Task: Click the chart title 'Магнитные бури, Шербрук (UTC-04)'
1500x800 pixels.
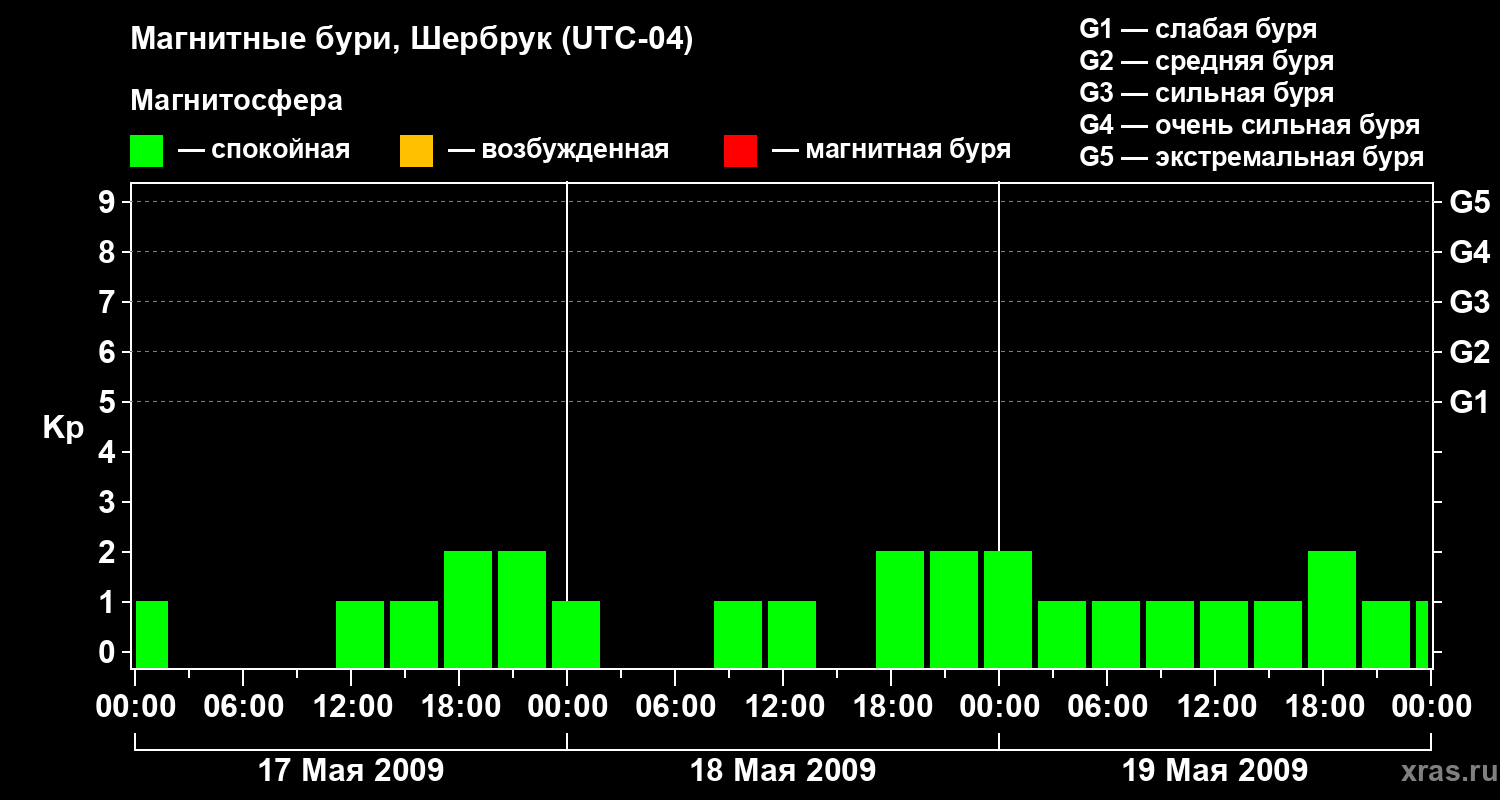Action: pos(412,40)
